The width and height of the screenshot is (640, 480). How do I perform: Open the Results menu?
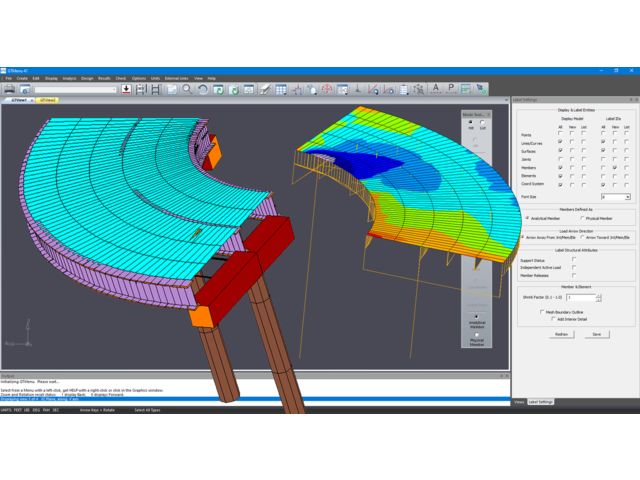tap(103, 77)
